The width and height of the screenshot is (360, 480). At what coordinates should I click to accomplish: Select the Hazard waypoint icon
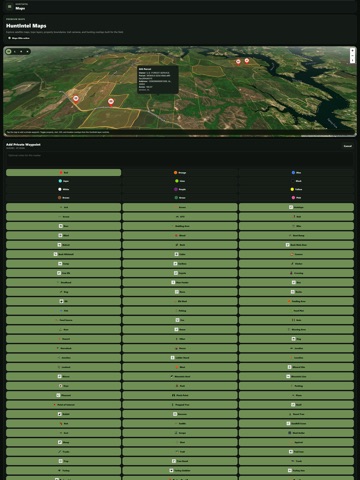point(63,339)
